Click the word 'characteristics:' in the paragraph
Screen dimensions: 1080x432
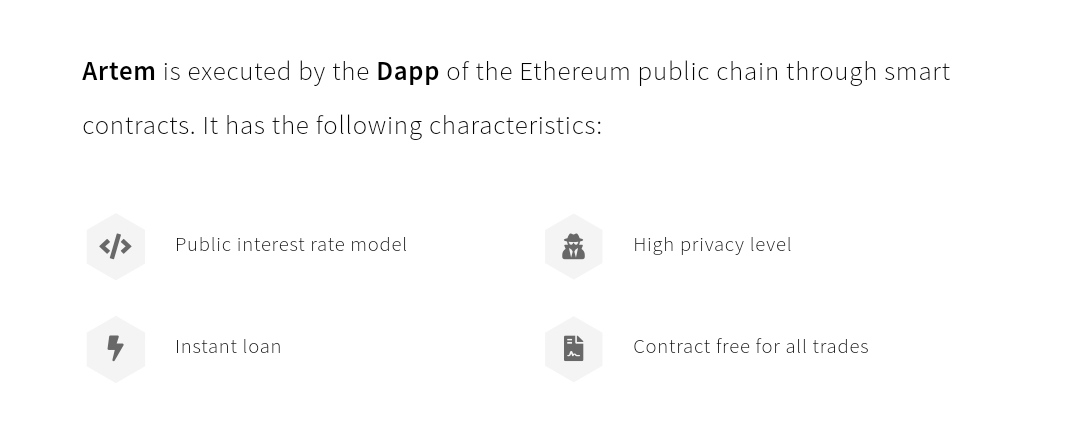[515, 125]
